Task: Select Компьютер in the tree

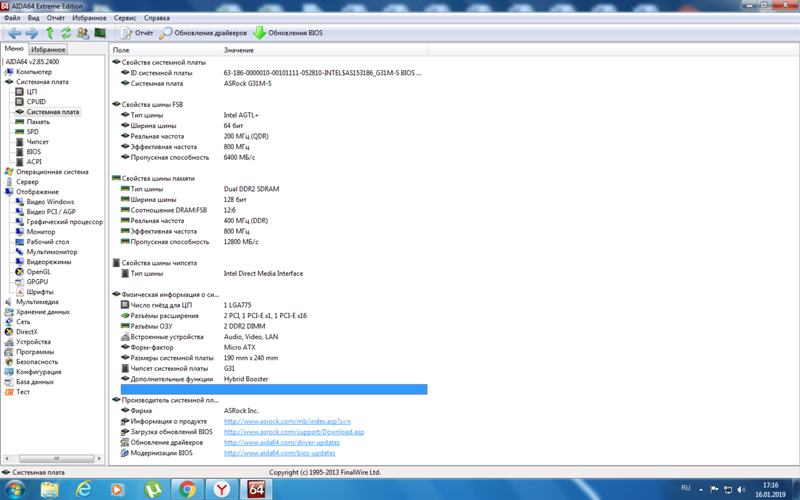Action: coord(34,72)
